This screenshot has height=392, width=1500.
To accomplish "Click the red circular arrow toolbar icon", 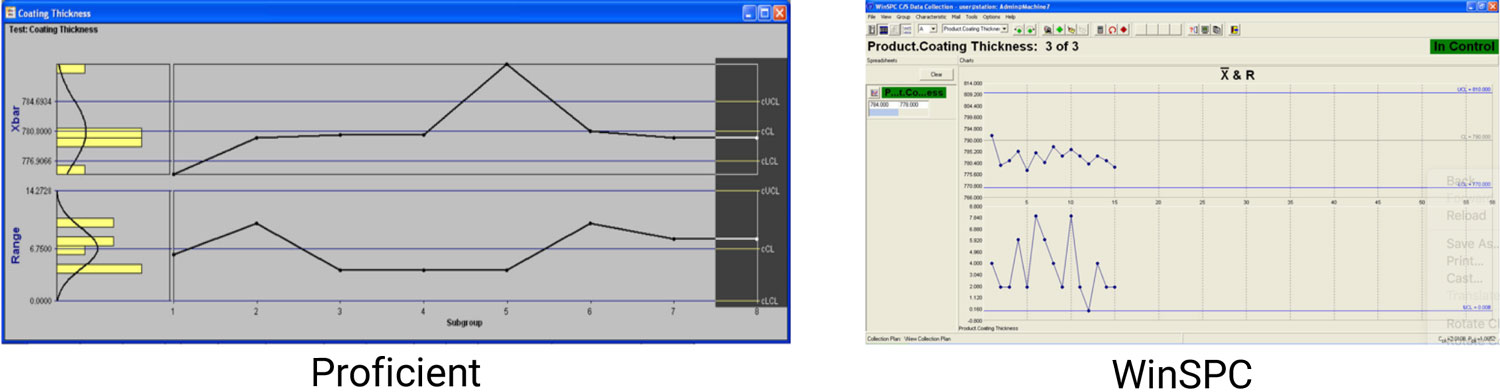I will (1112, 29).
